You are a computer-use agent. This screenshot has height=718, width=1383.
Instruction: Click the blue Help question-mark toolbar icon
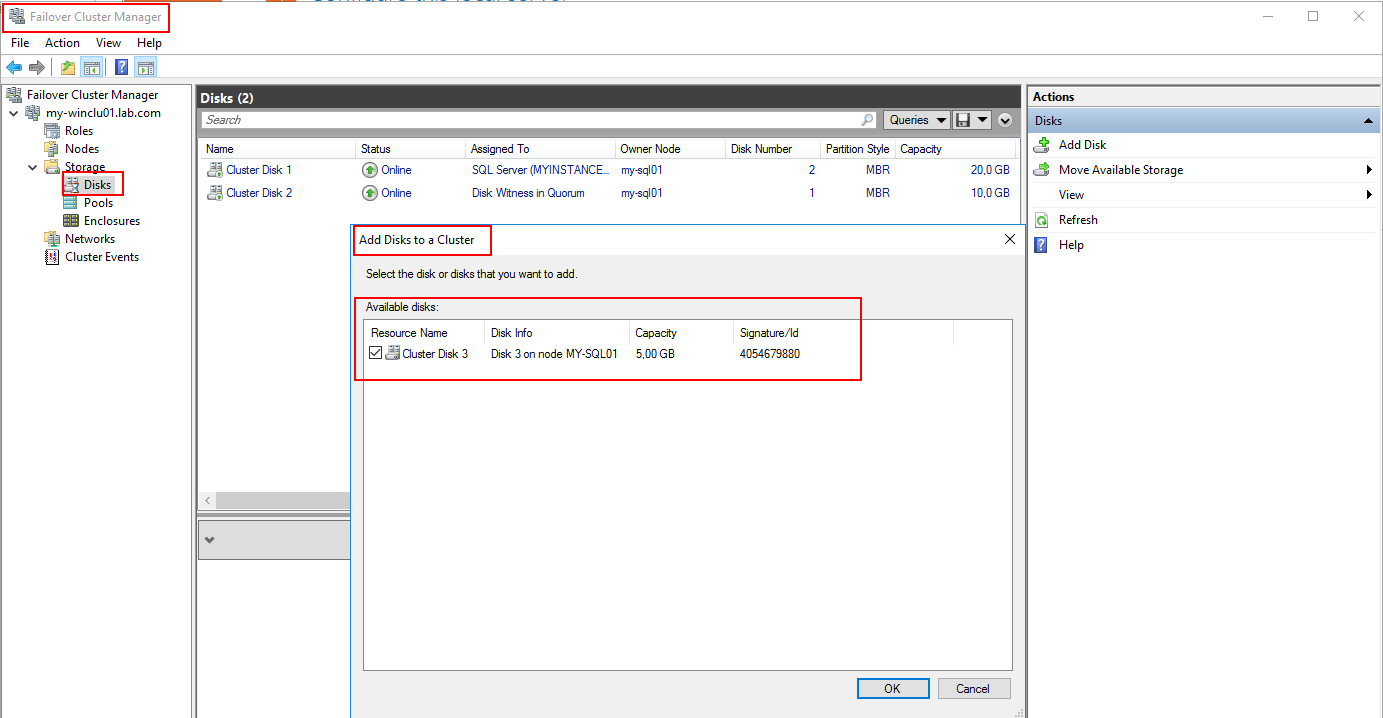click(121, 68)
